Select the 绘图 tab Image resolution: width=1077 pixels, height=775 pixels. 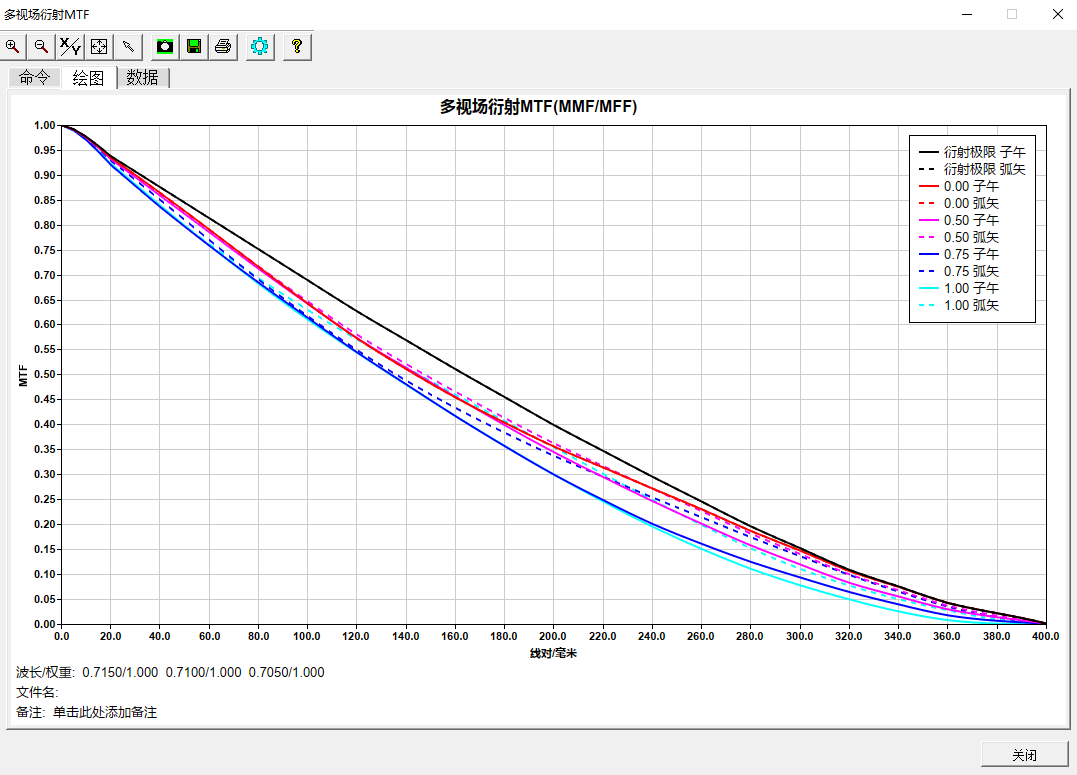click(89, 78)
